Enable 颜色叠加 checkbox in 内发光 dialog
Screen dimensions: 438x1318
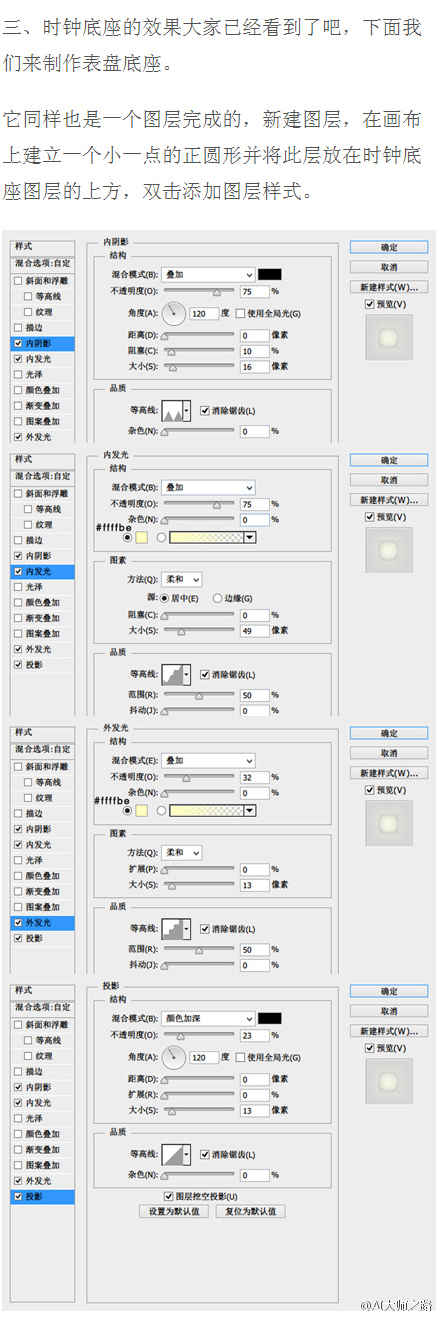click(18, 603)
